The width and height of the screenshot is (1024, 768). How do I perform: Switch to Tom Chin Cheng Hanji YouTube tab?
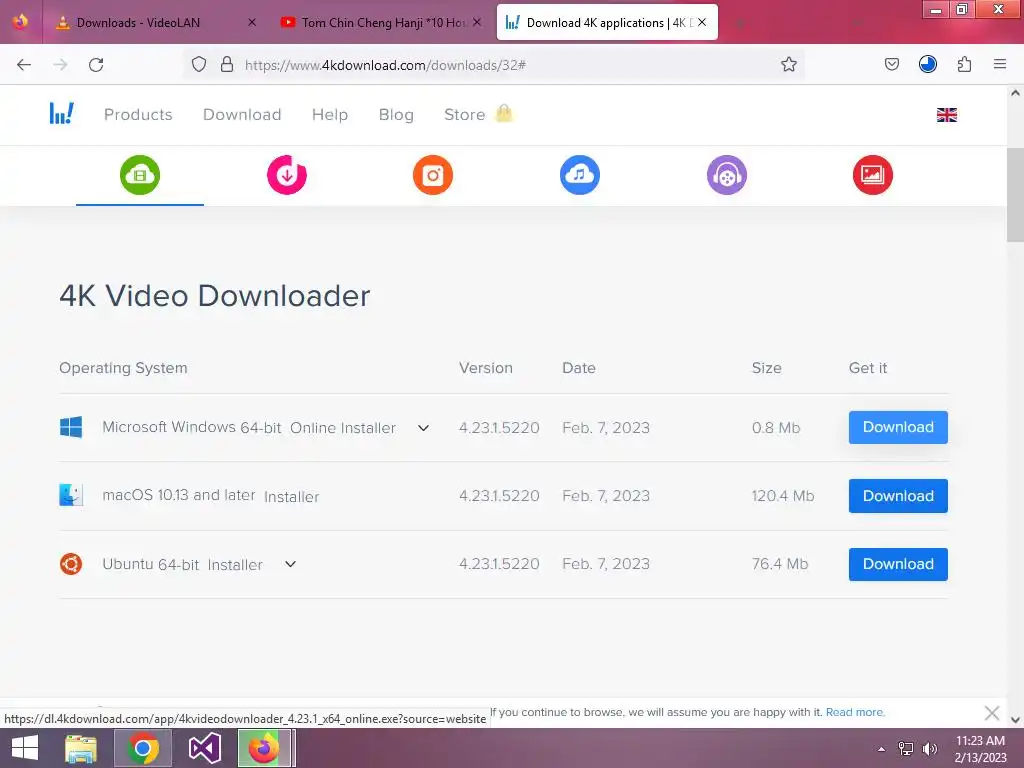click(x=383, y=22)
